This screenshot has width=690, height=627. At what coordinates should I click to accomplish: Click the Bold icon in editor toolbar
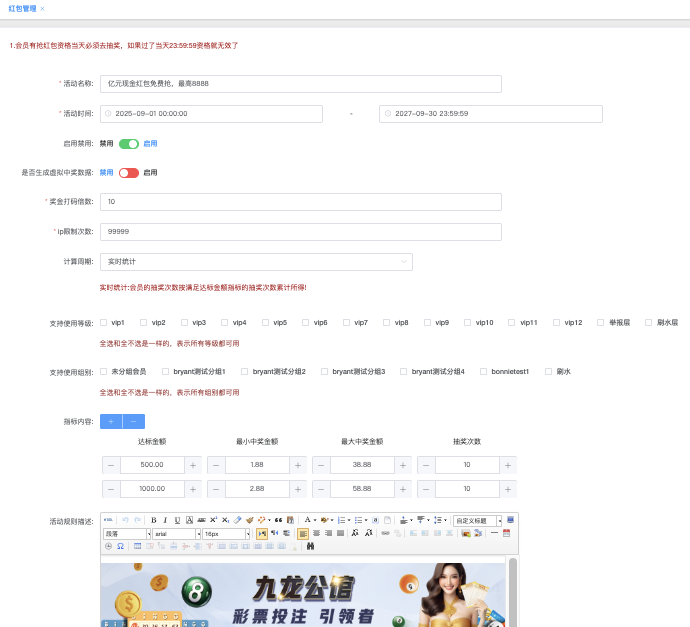pyautogui.click(x=154, y=520)
